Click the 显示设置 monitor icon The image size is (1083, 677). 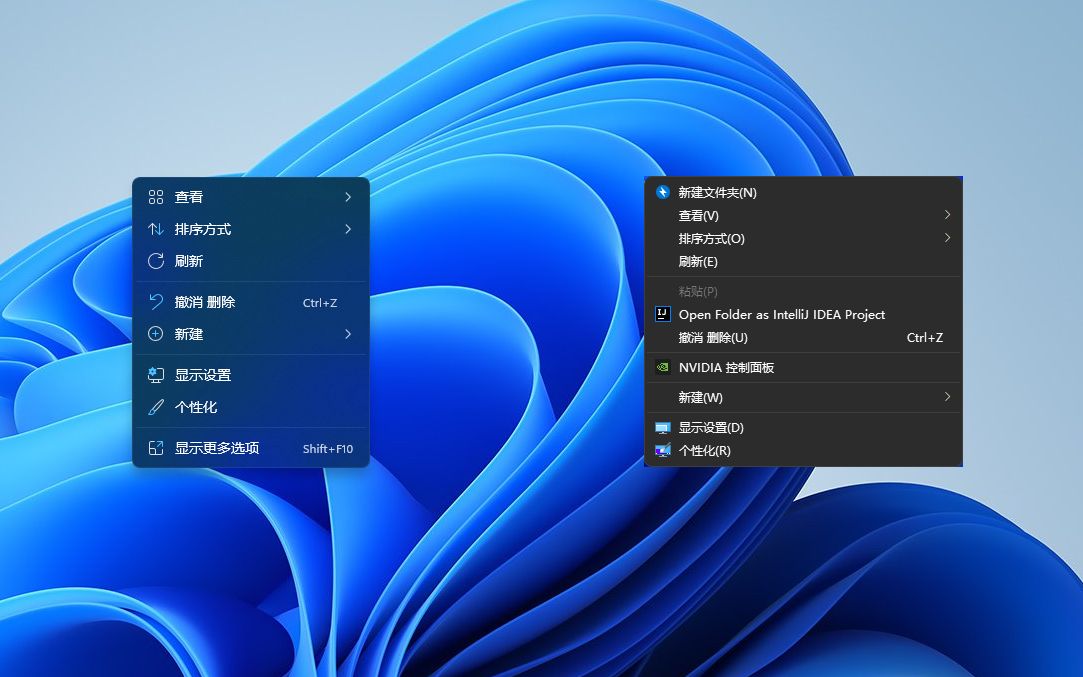point(156,374)
